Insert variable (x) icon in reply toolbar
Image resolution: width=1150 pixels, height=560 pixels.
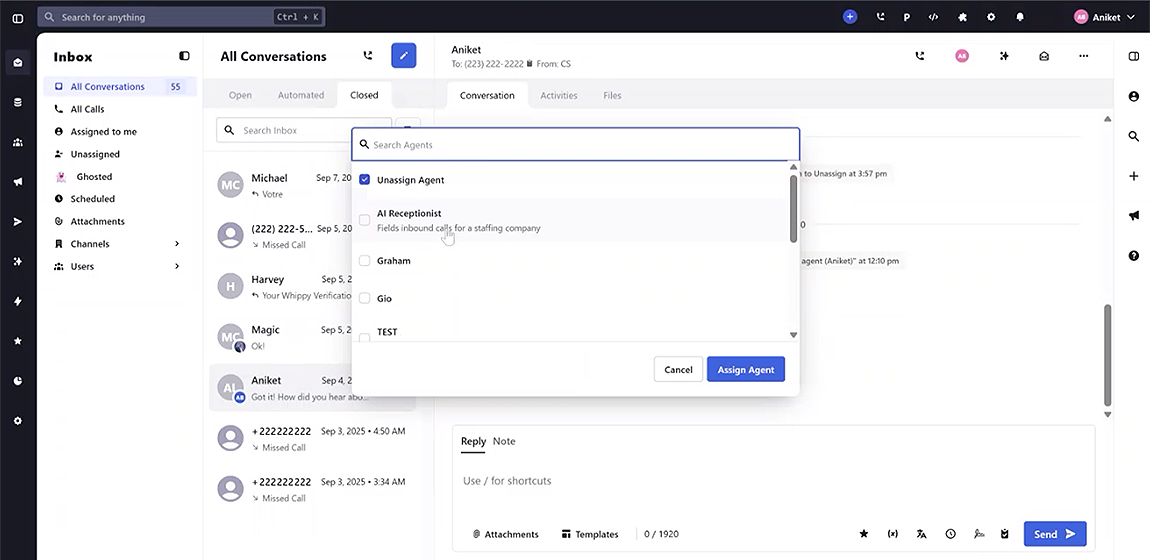click(893, 534)
